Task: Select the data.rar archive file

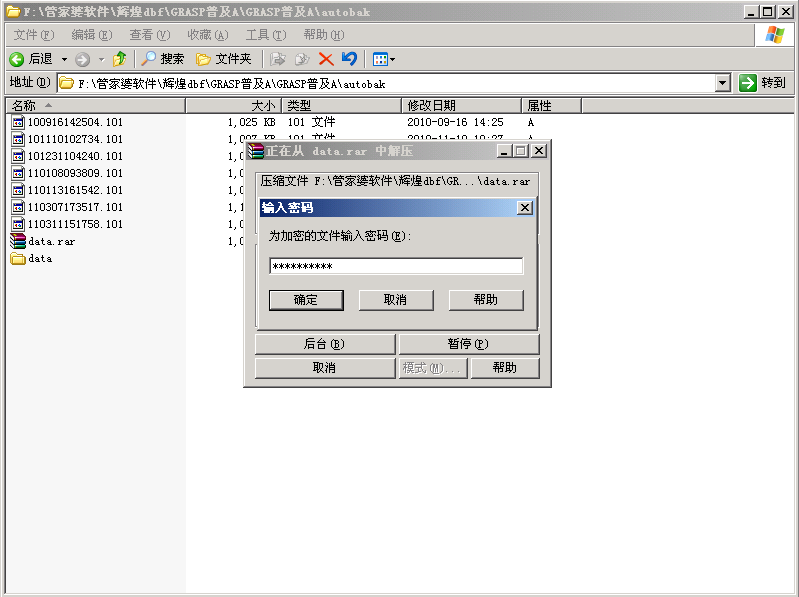Action: coord(50,241)
